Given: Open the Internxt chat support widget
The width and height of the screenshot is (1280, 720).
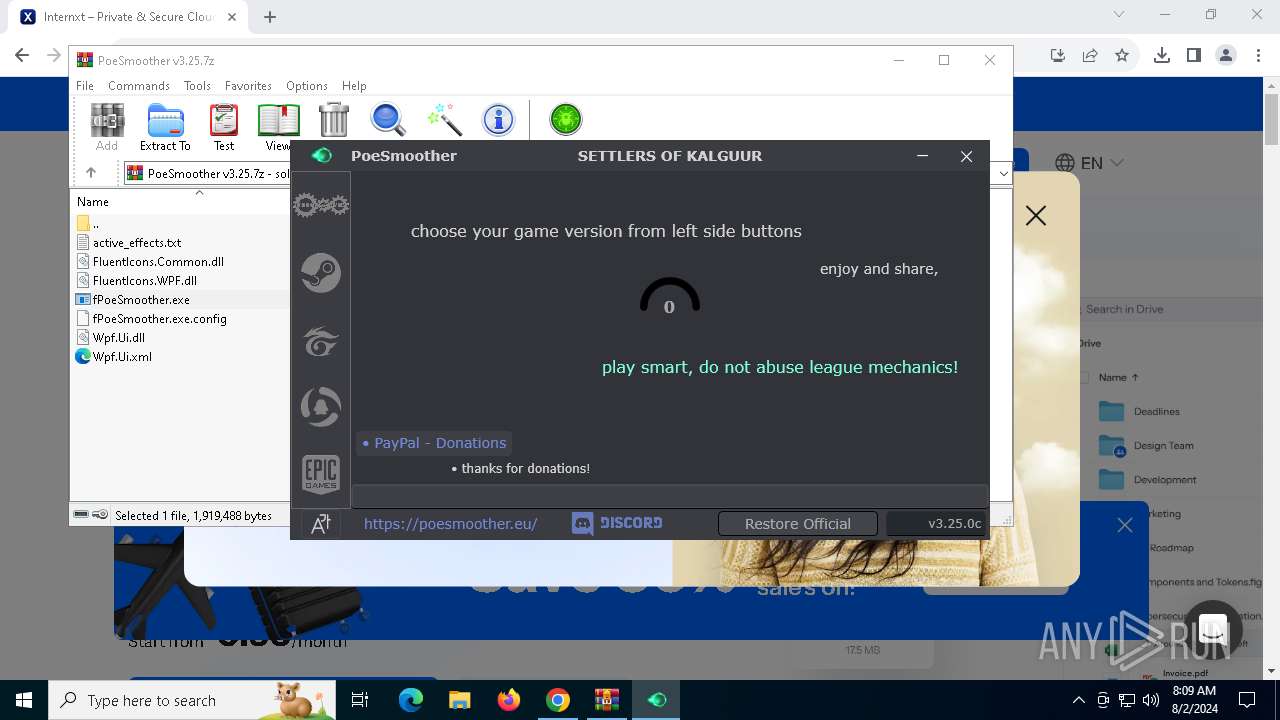Looking at the screenshot, I should (1213, 630).
